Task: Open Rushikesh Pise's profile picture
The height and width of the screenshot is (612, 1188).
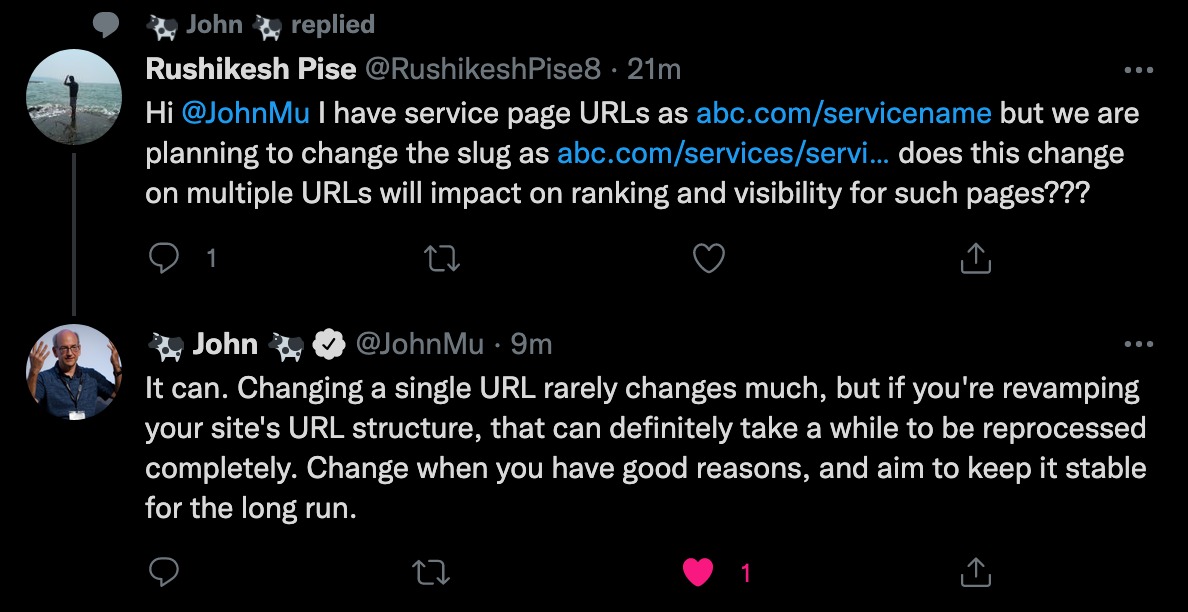Action: click(74, 97)
